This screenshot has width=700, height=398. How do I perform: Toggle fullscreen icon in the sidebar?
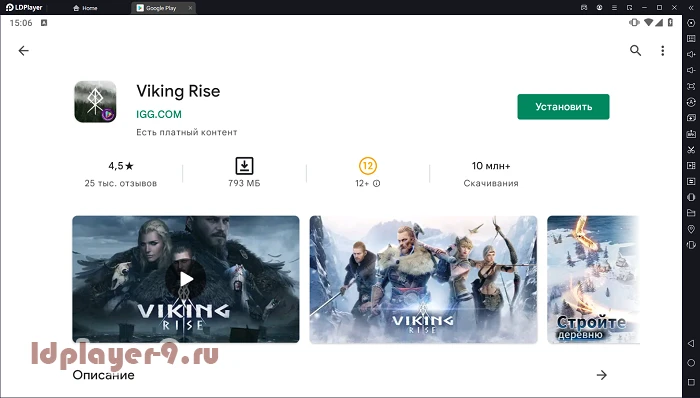click(x=691, y=86)
